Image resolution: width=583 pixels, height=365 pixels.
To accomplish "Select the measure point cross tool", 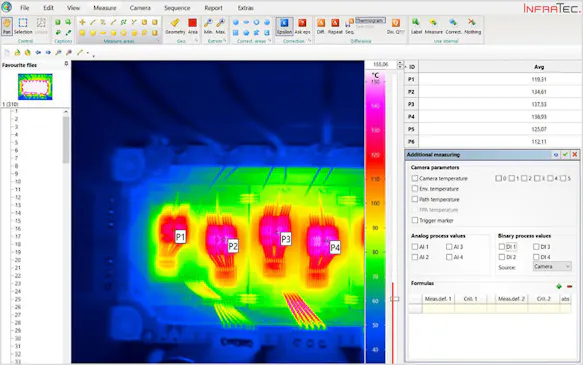I will (x=82, y=22).
